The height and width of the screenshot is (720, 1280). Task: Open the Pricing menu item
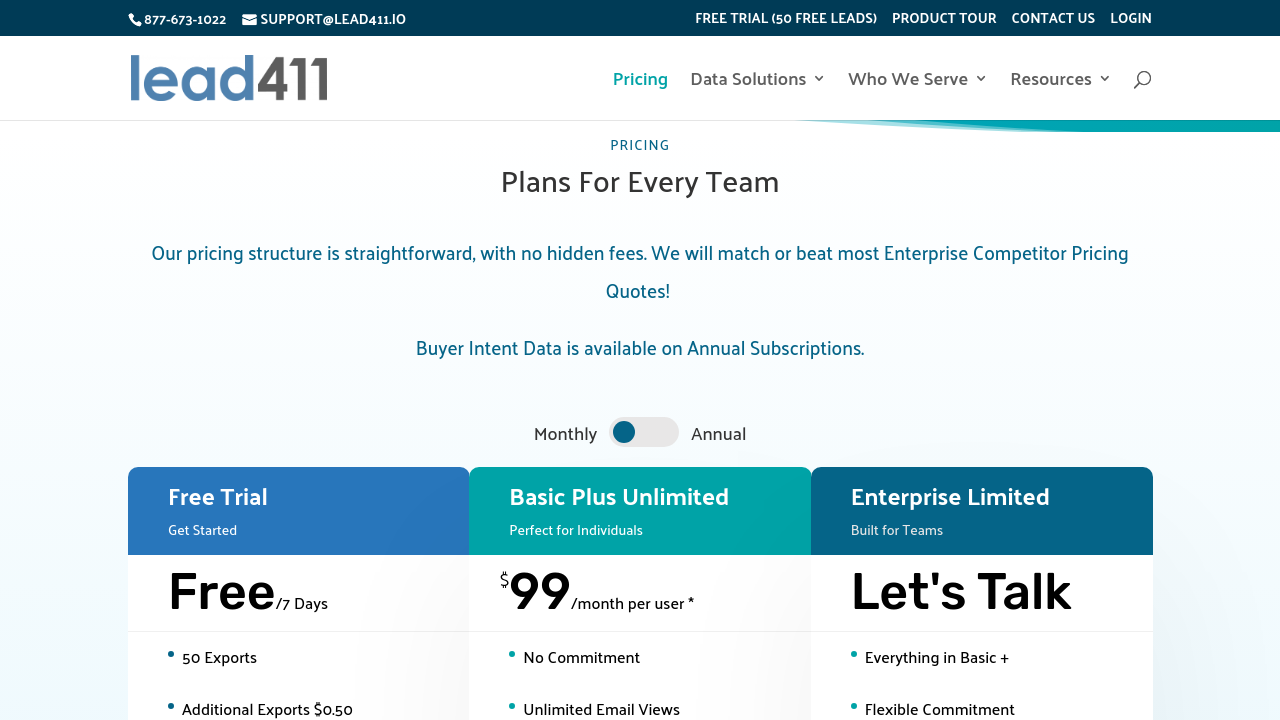(x=640, y=78)
